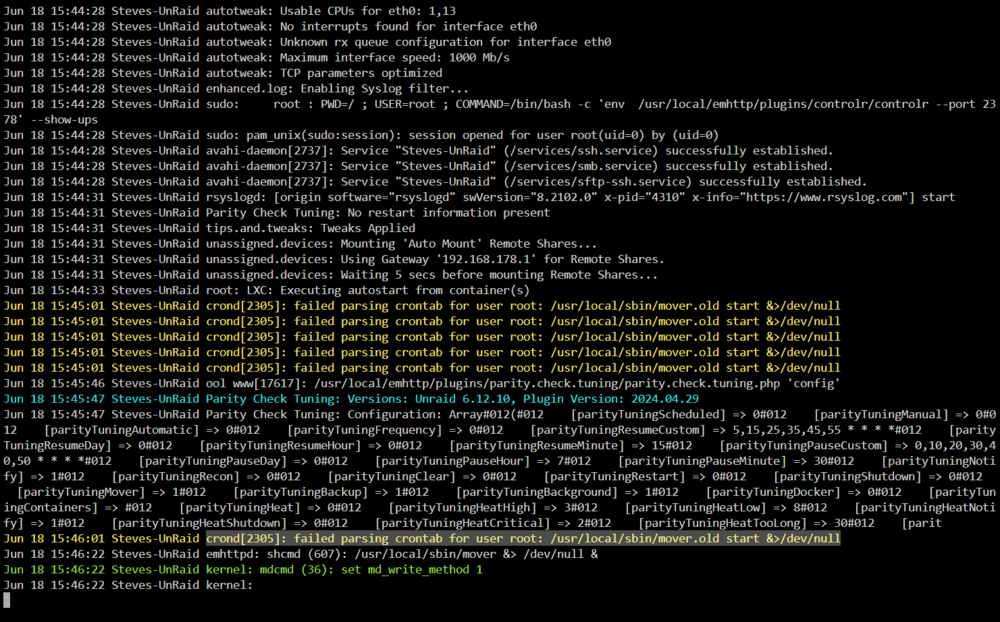Select '[parityTuningManual]' config key
This screenshot has height=622, width=1000.
click(x=881, y=415)
